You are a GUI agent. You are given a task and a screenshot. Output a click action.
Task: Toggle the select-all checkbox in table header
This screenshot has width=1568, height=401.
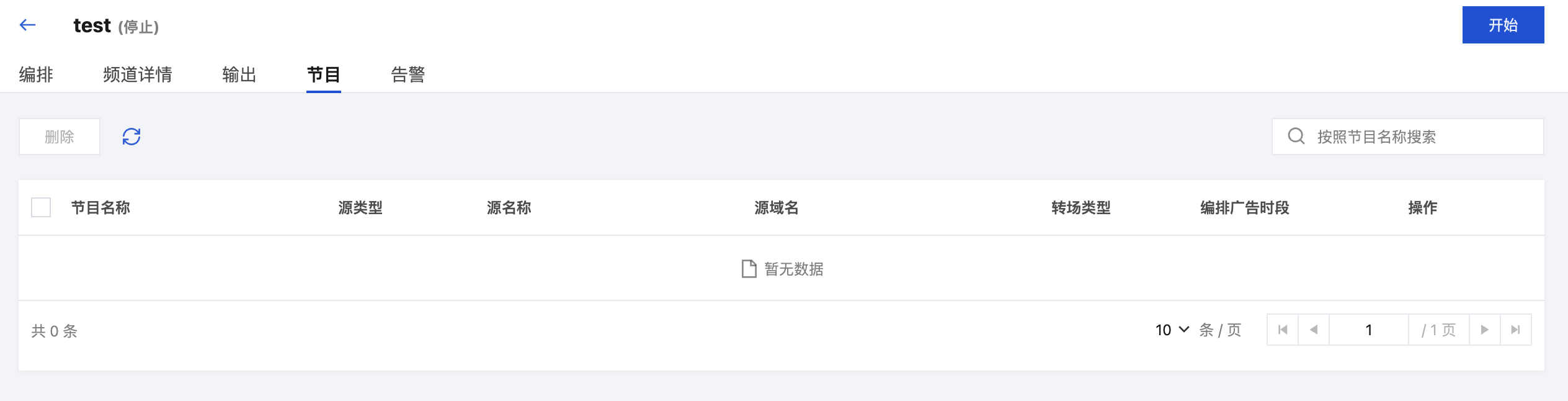point(41,207)
